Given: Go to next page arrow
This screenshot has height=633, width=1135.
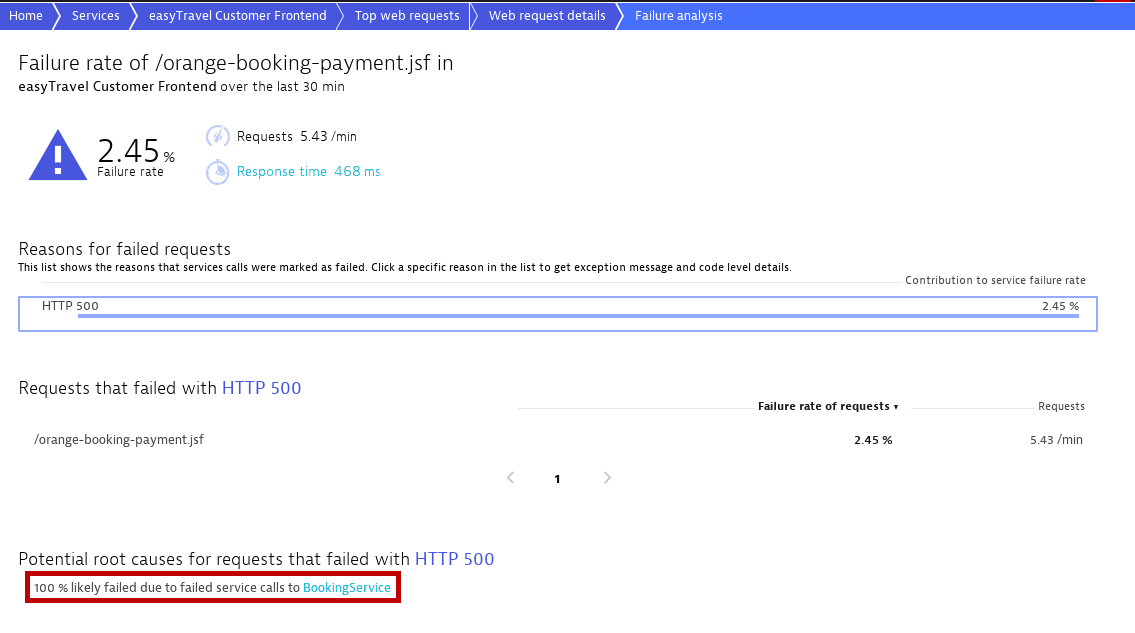Looking at the screenshot, I should pos(607,478).
